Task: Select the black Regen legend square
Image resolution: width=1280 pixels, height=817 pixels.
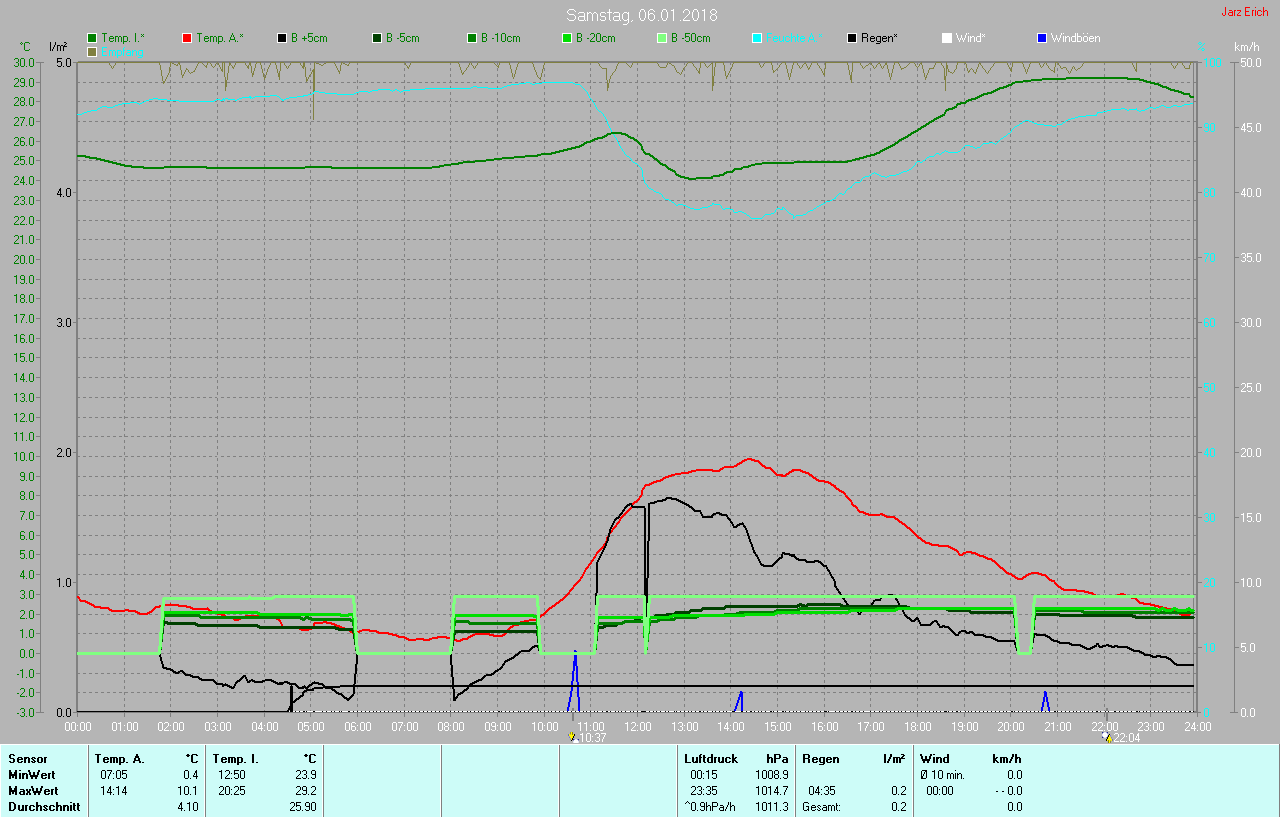Action: (x=852, y=38)
